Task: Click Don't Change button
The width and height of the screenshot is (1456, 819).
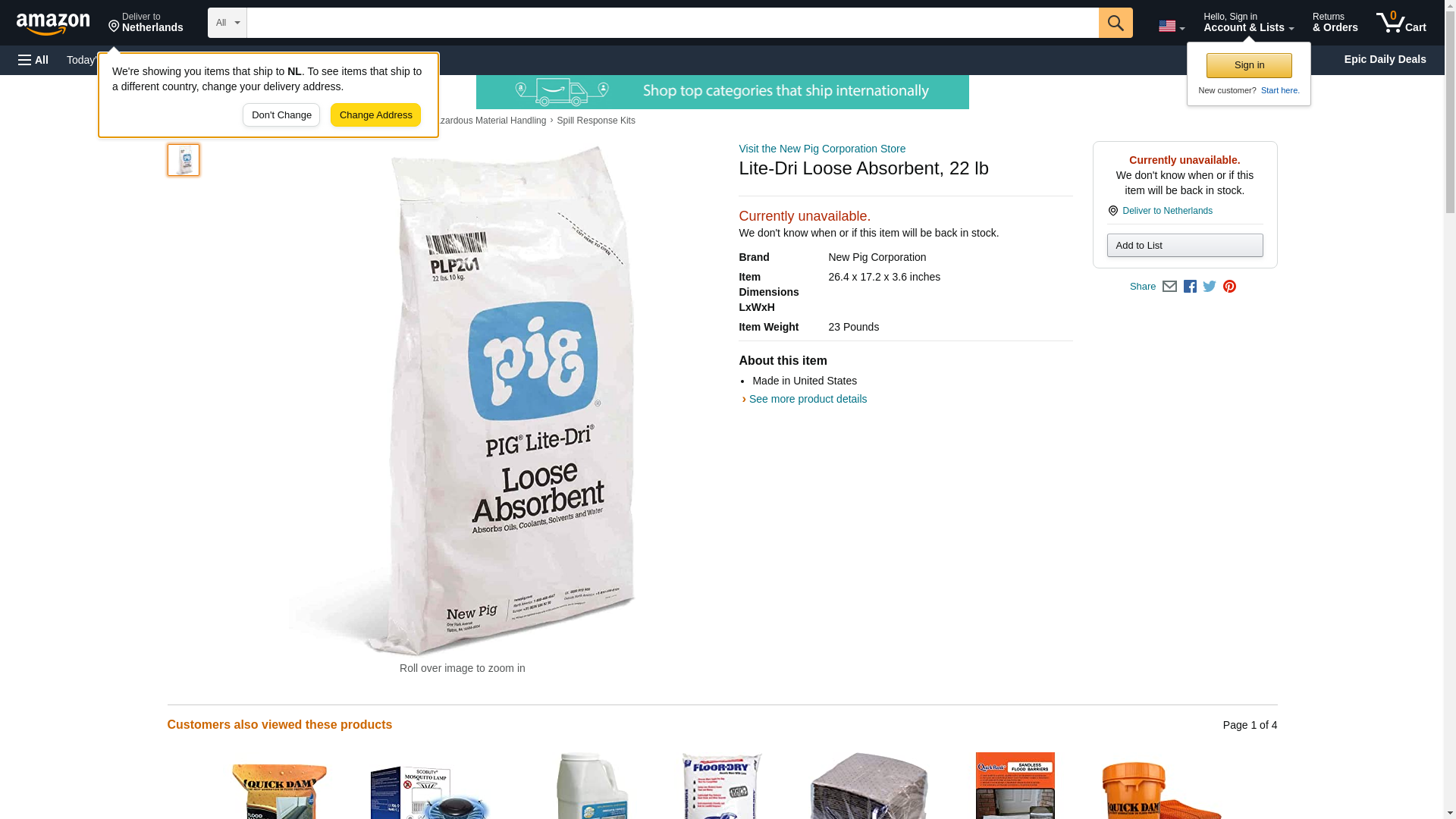Action: (x=281, y=115)
